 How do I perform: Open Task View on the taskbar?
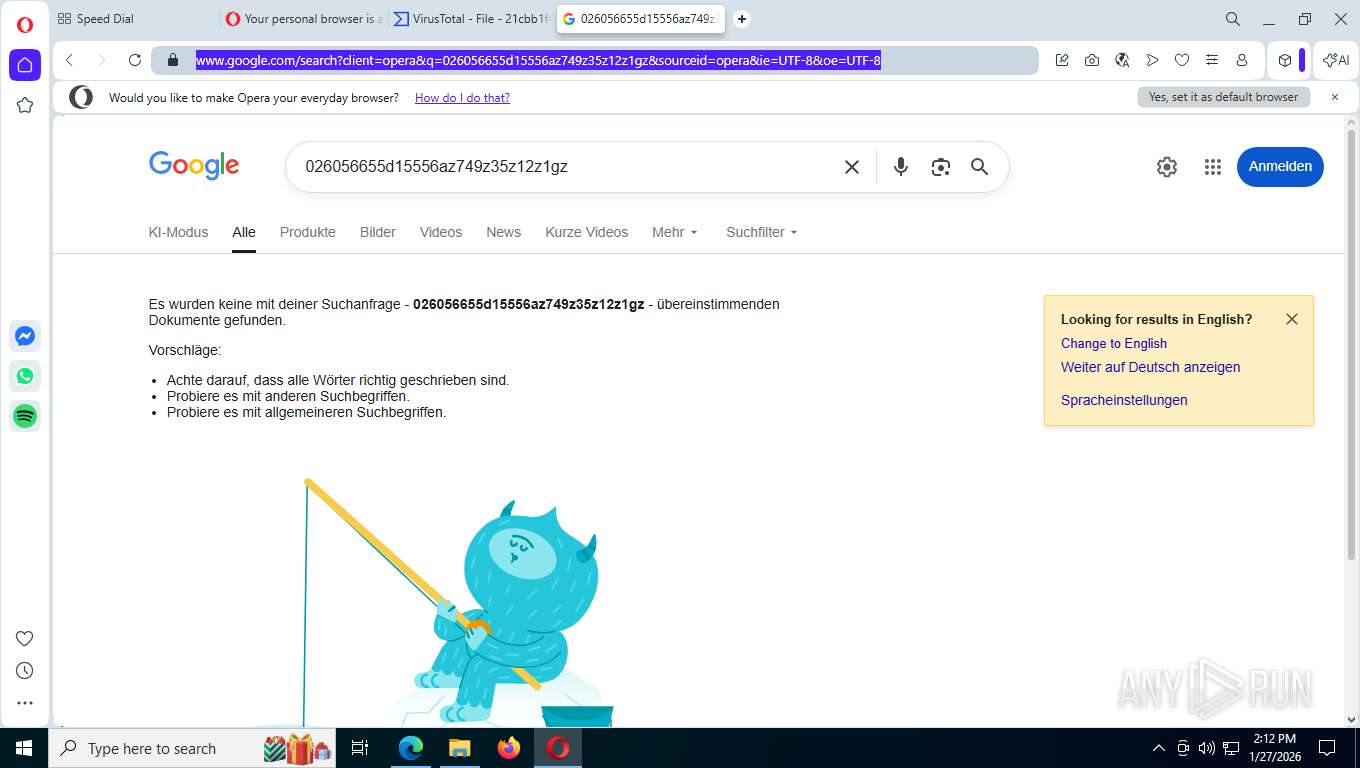point(361,748)
